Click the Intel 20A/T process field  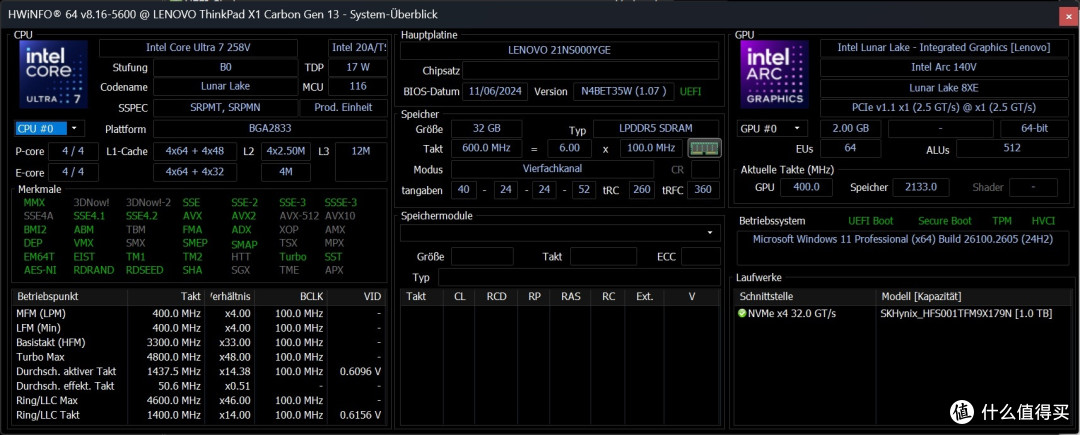(x=357, y=47)
